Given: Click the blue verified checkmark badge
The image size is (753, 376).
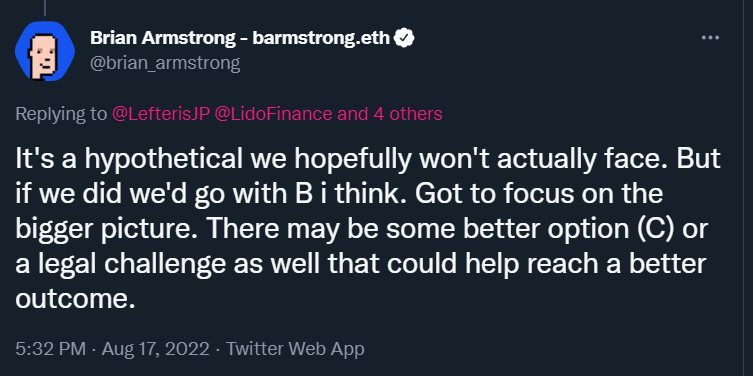Looking at the screenshot, I should [x=404, y=38].
